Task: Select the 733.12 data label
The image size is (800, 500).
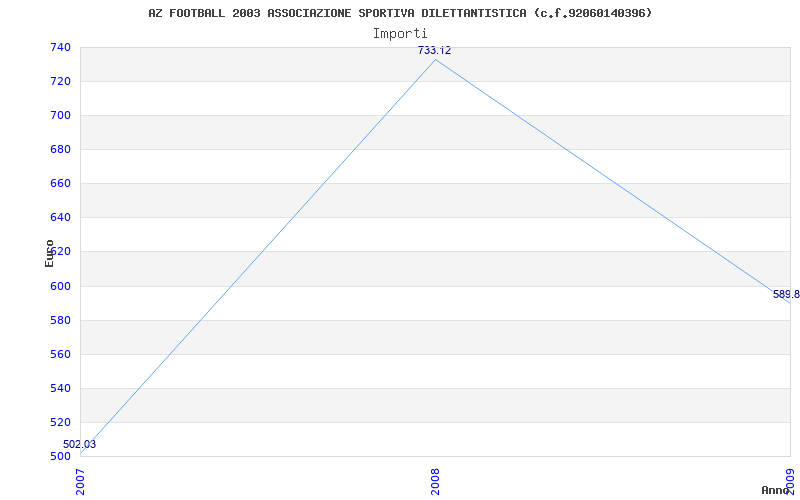Action: click(434, 50)
